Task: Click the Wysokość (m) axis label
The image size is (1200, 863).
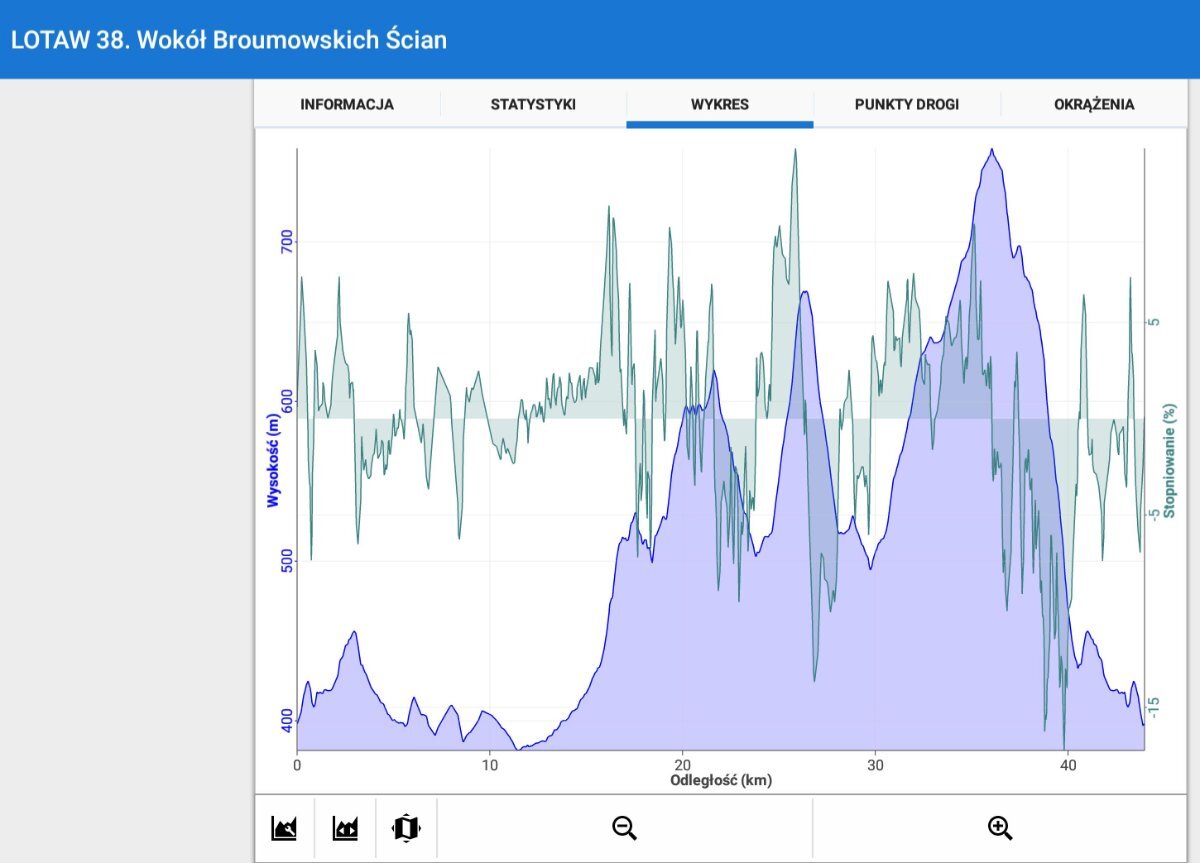Action: 272,461
